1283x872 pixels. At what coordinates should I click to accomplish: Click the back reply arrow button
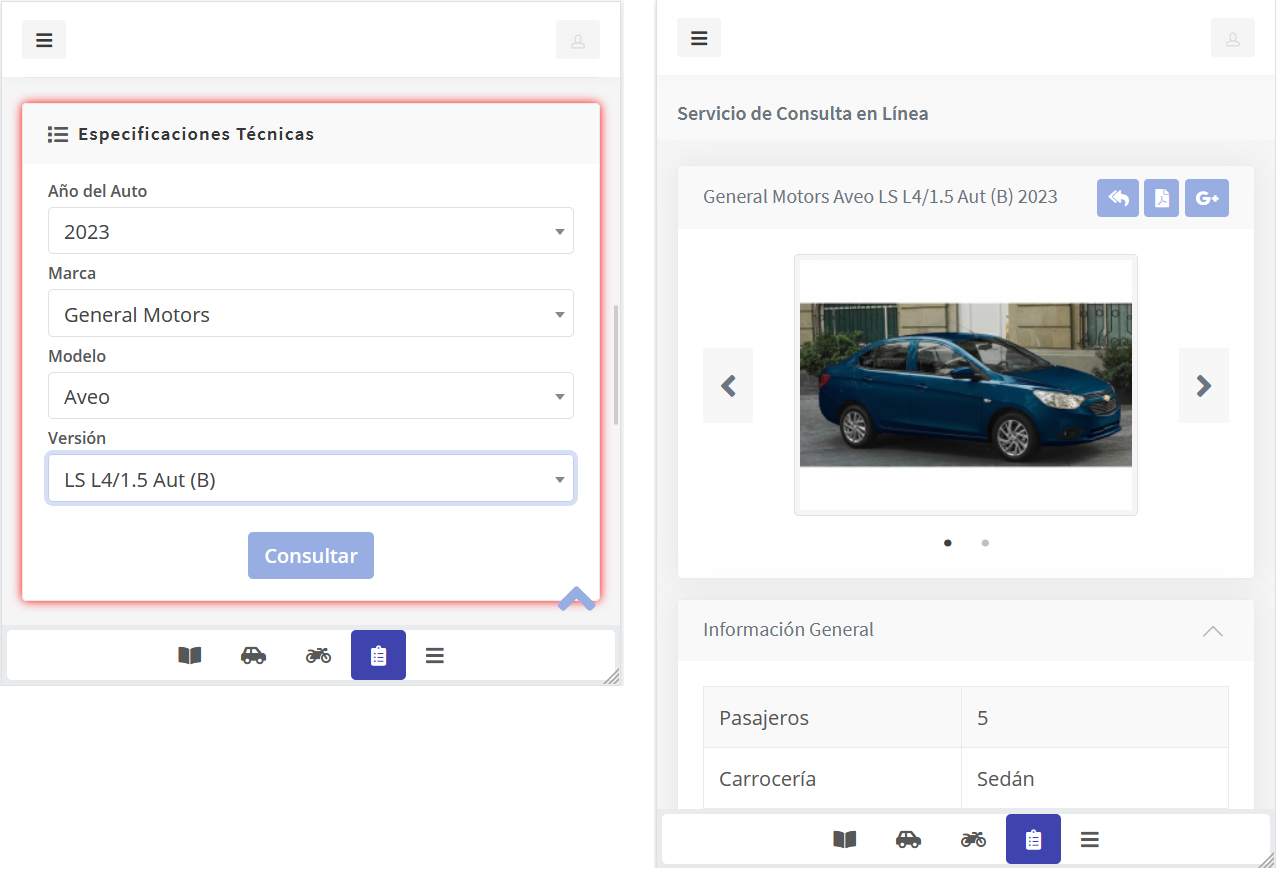click(1117, 198)
